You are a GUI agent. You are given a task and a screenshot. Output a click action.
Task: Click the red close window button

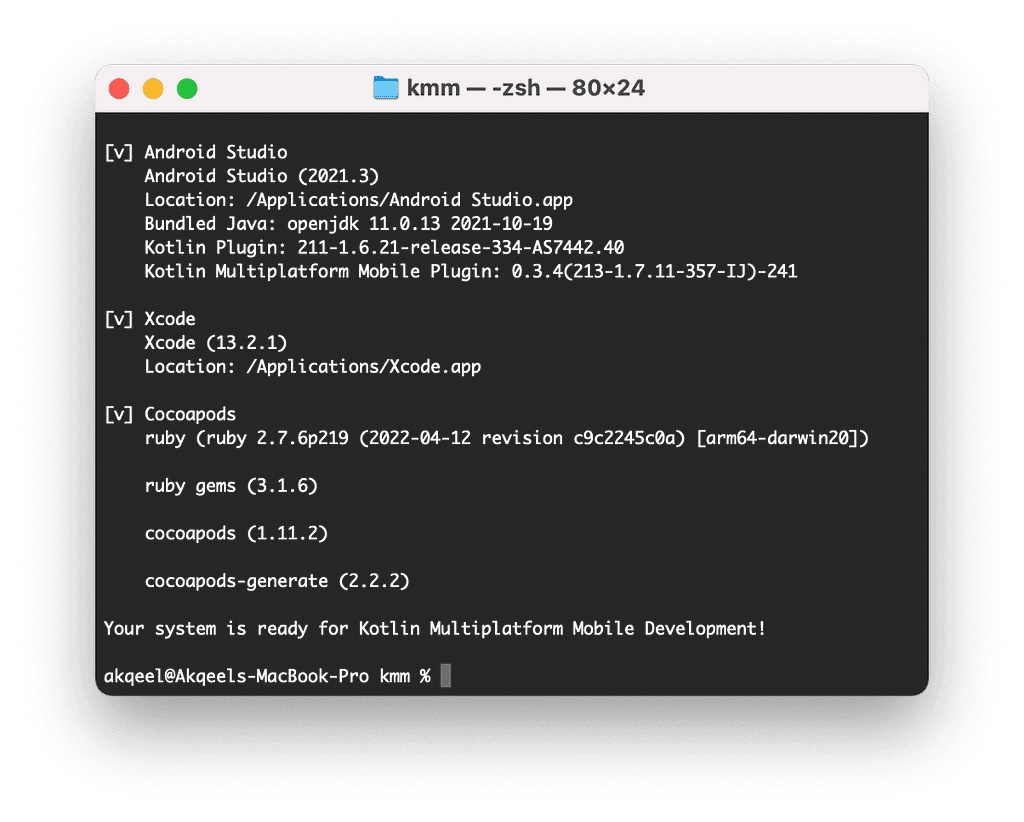pyautogui.click(x=119, y=88)
